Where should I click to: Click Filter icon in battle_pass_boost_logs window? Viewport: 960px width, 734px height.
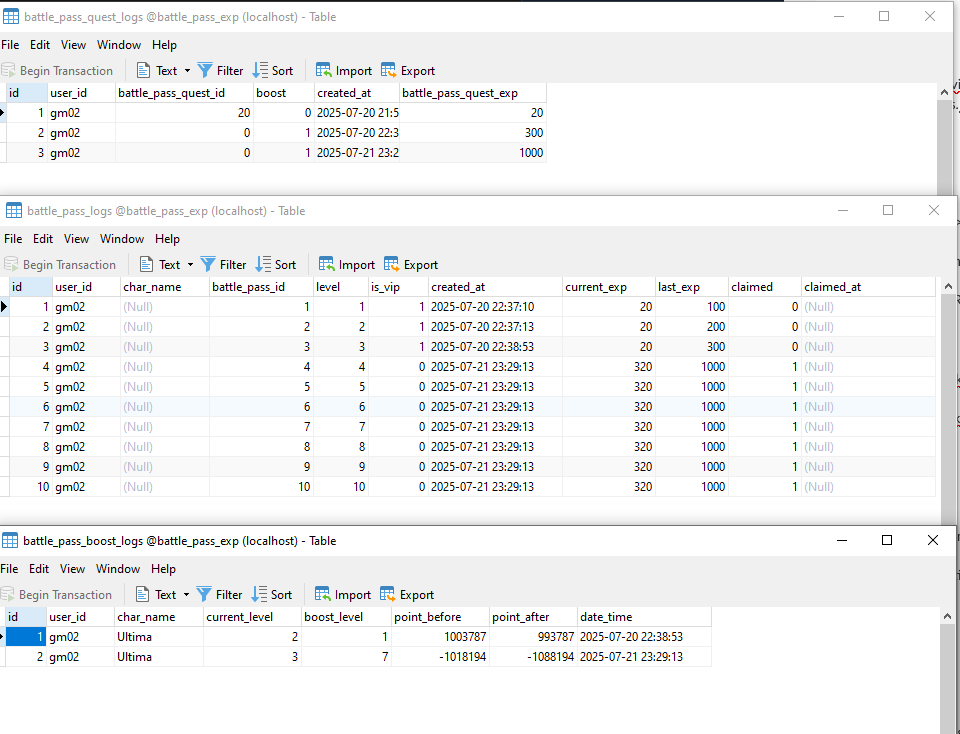(204, 595)
